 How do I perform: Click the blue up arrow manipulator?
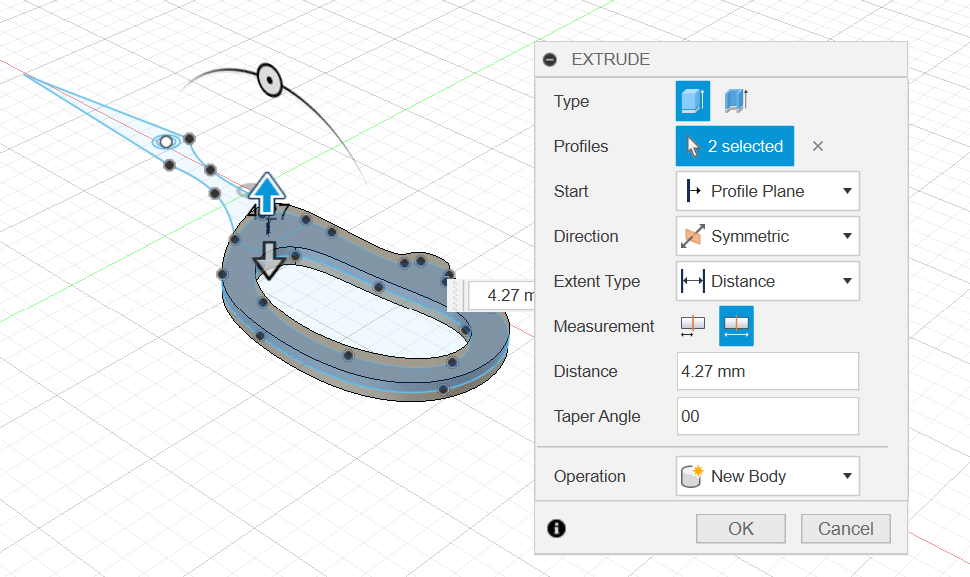click(x=267, y=190)
